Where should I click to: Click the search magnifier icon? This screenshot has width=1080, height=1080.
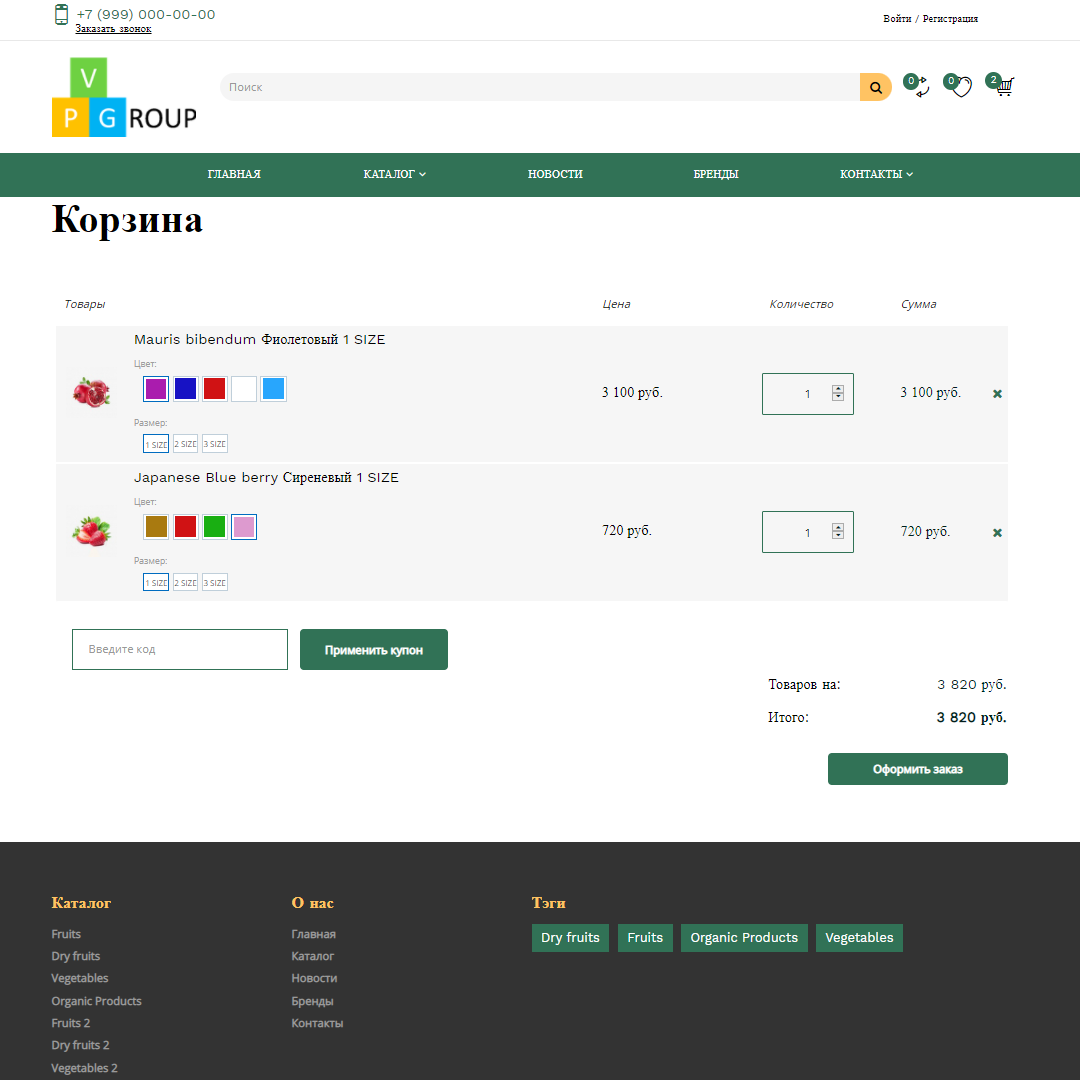875,87
